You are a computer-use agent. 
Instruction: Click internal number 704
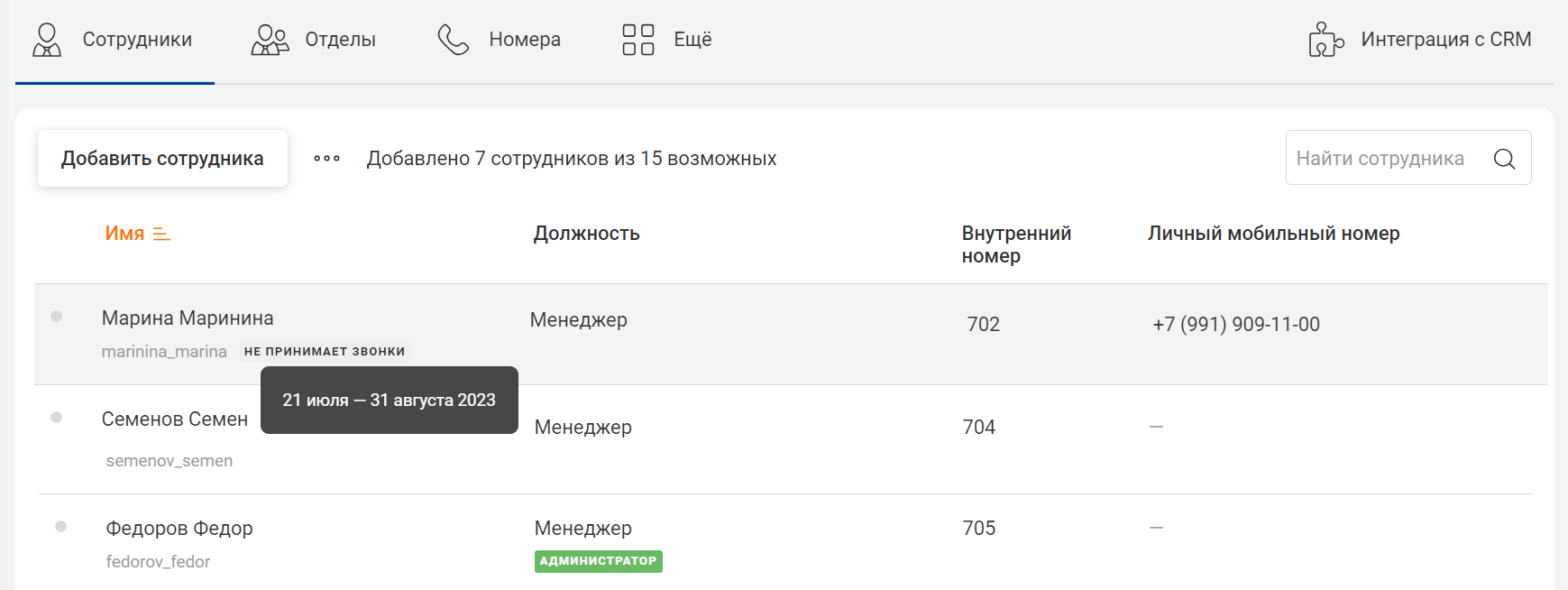point(979,428)
